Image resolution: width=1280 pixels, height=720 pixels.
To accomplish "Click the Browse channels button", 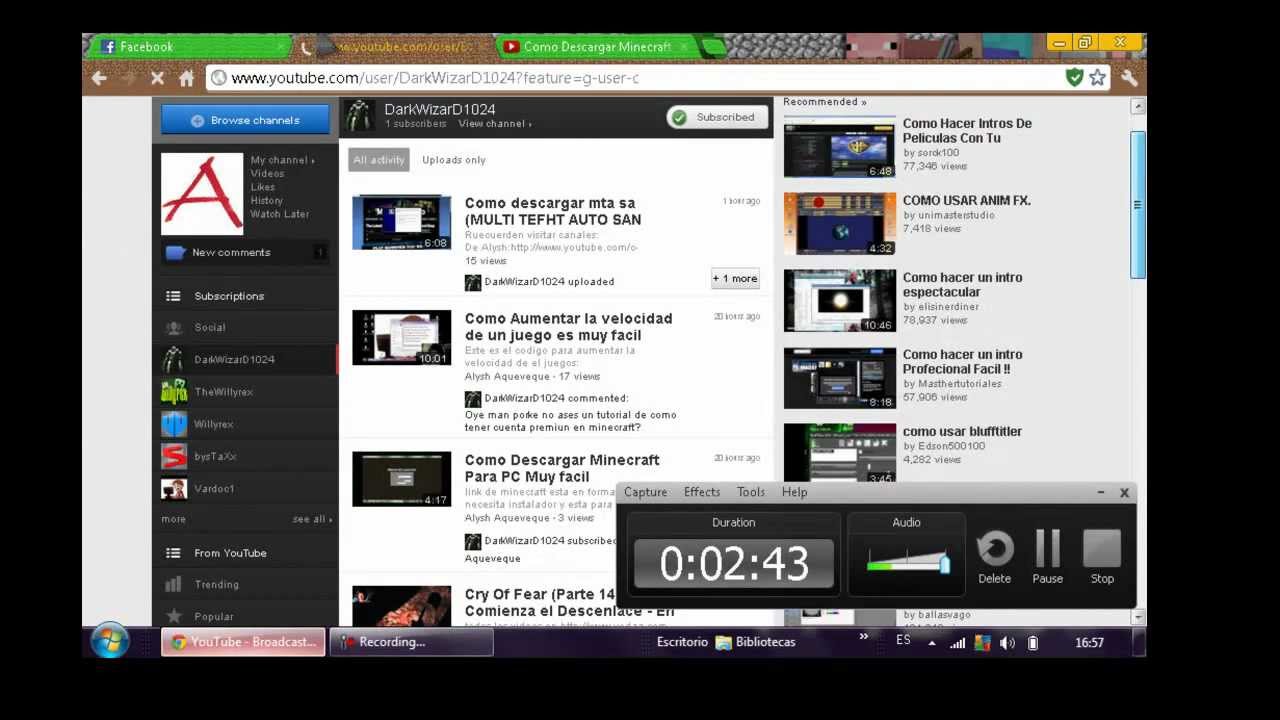I will coord(245,120).
